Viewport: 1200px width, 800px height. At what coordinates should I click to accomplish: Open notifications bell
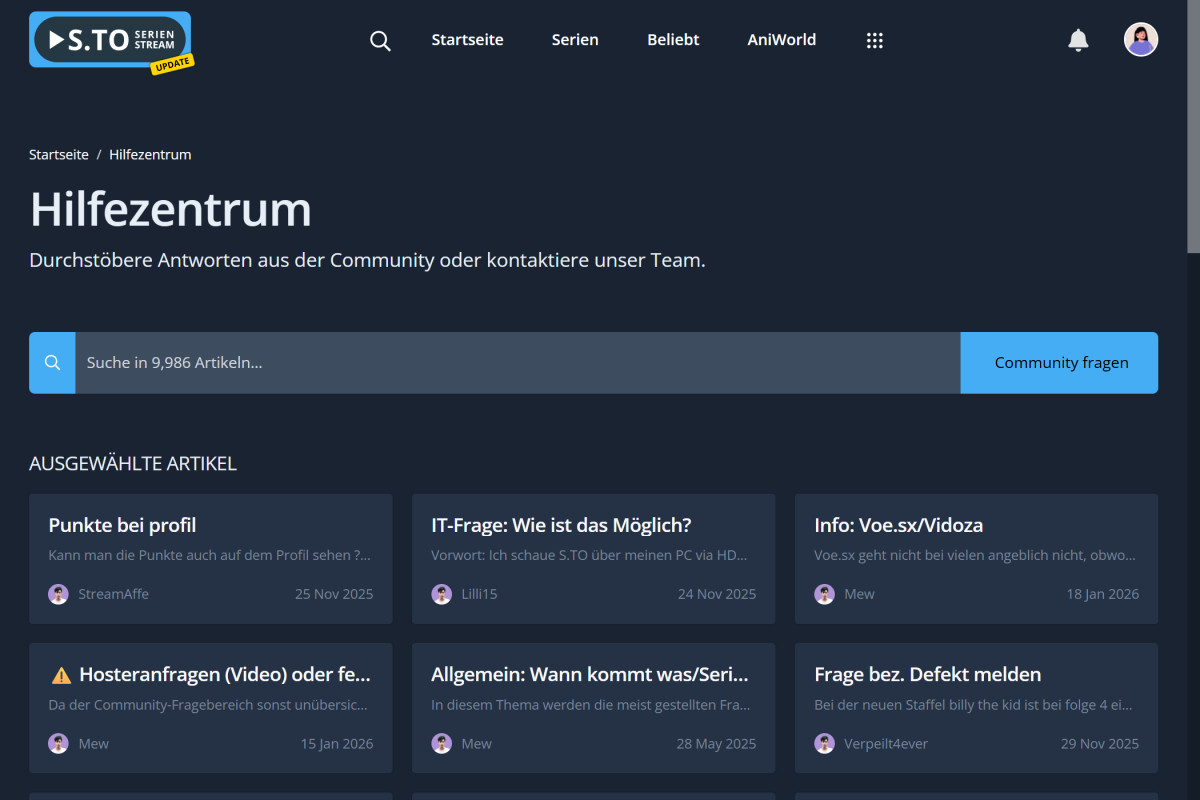[x=1078, y=40]
